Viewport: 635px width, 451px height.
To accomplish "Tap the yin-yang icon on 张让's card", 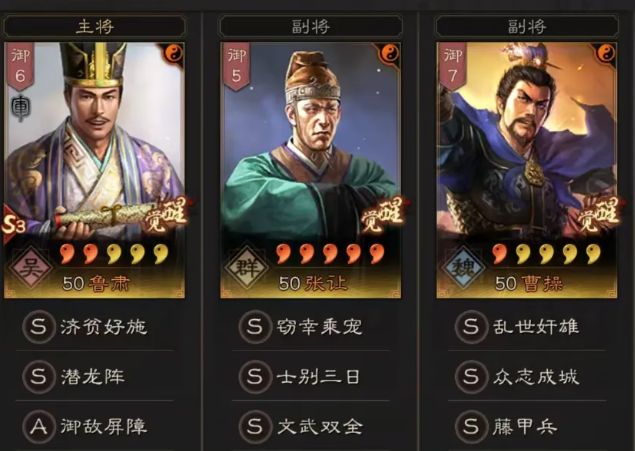I will pyautogui.click(x=390, y=53).
